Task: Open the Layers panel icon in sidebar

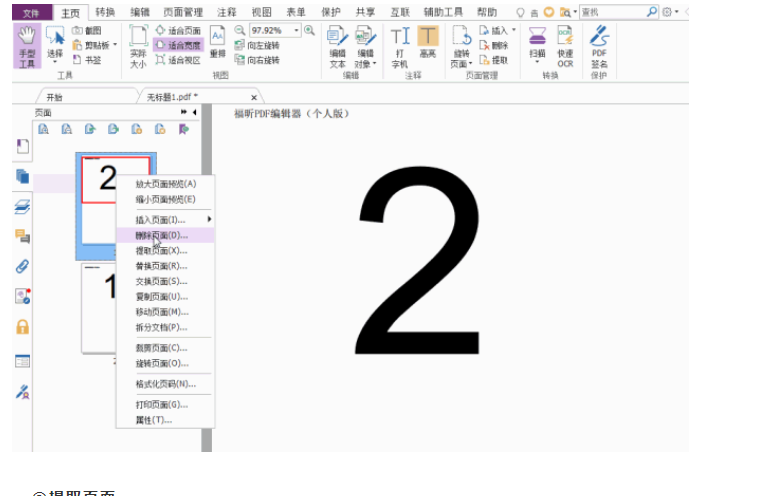Action: pos(22,206)
